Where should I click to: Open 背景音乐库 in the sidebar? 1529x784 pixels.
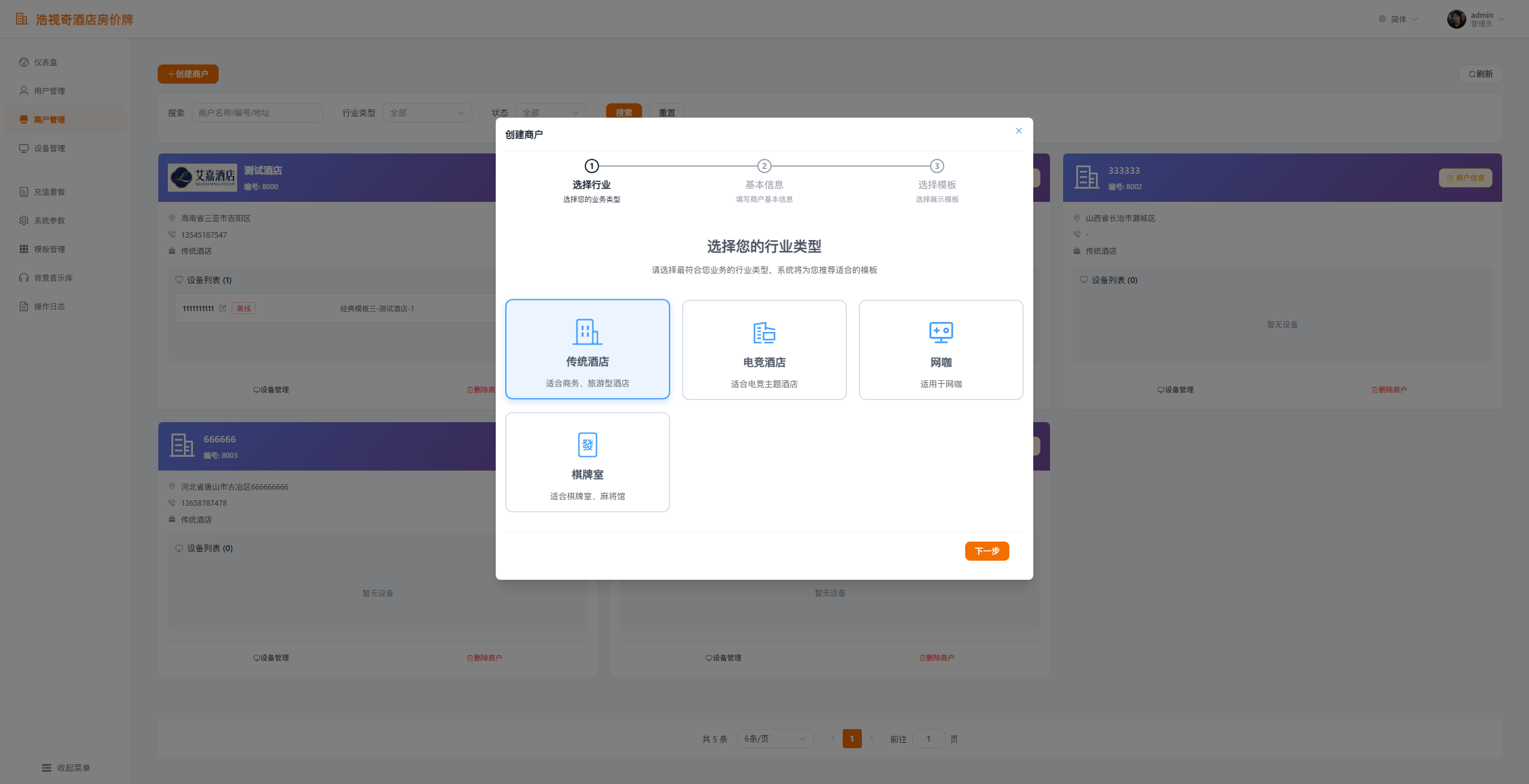coord(66,278)
